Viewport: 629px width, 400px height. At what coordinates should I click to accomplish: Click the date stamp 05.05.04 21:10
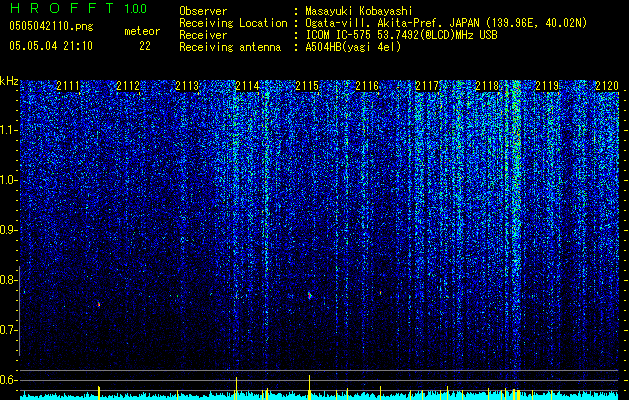pos(51,46)
